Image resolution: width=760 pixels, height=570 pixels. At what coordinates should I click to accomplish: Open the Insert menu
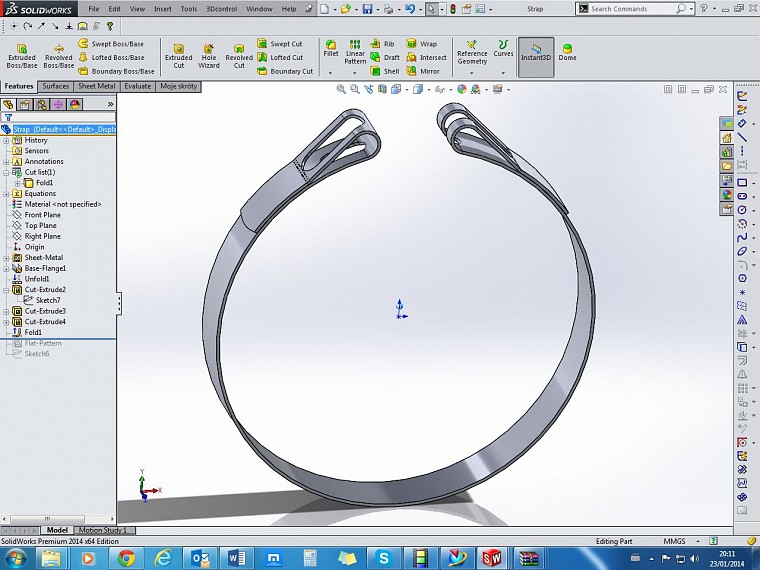tap(162, 9)
